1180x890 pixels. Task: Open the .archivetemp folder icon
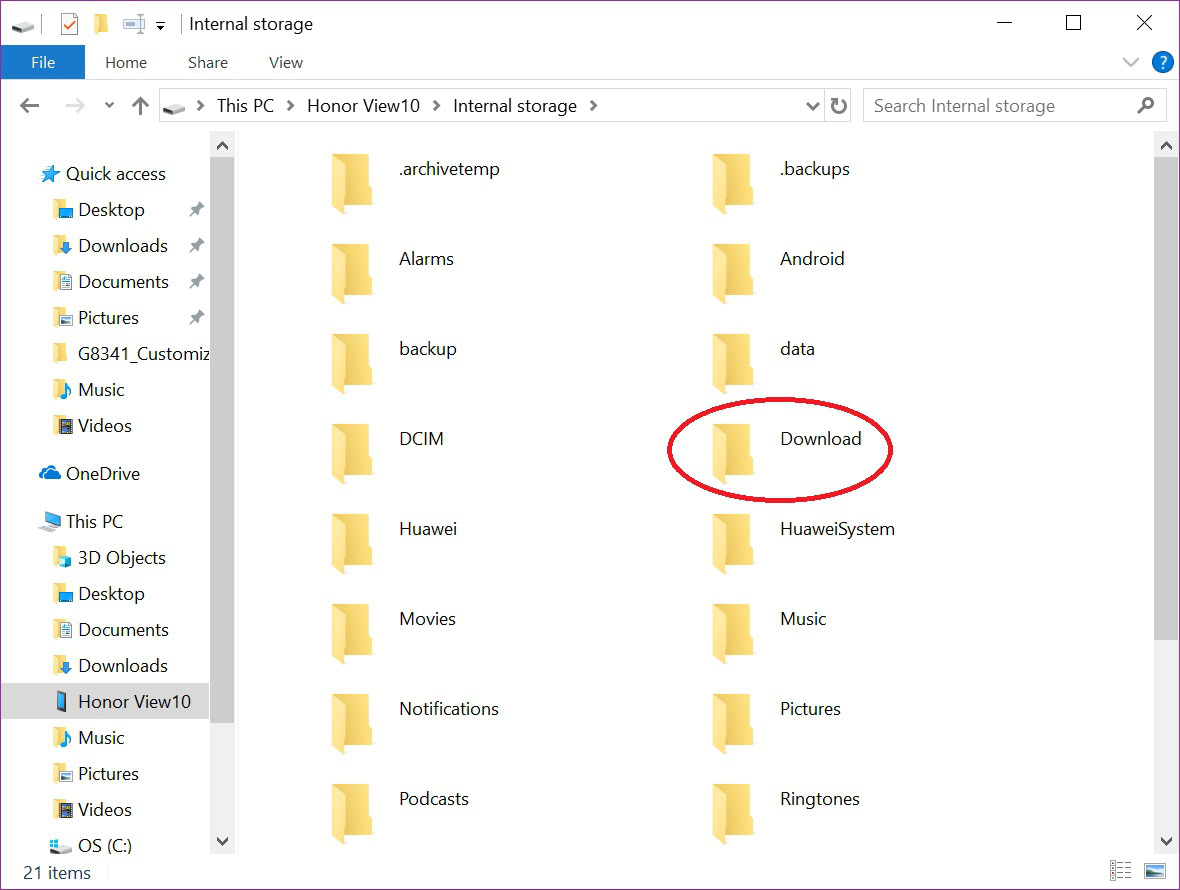(352, 183)
